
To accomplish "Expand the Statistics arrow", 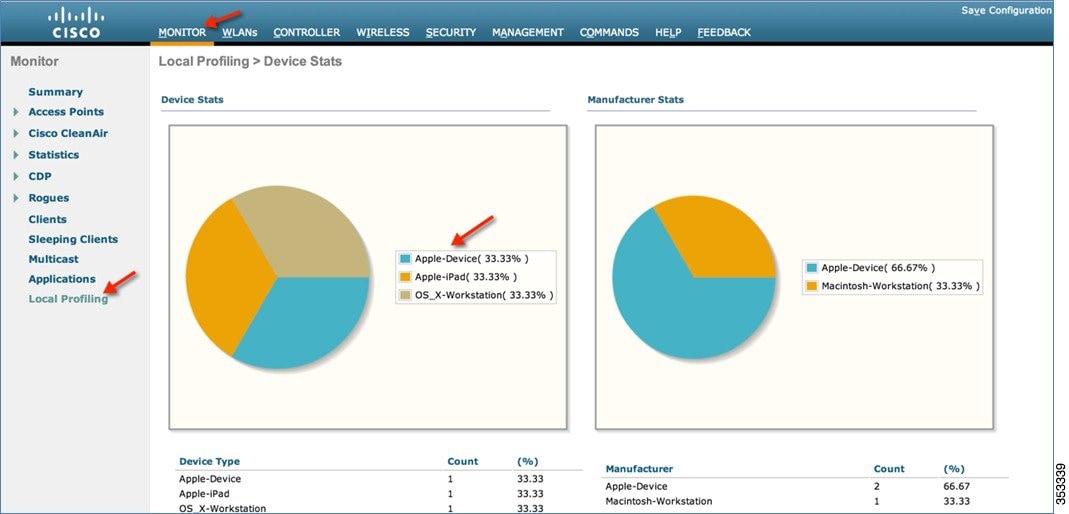I will [16, 155].
